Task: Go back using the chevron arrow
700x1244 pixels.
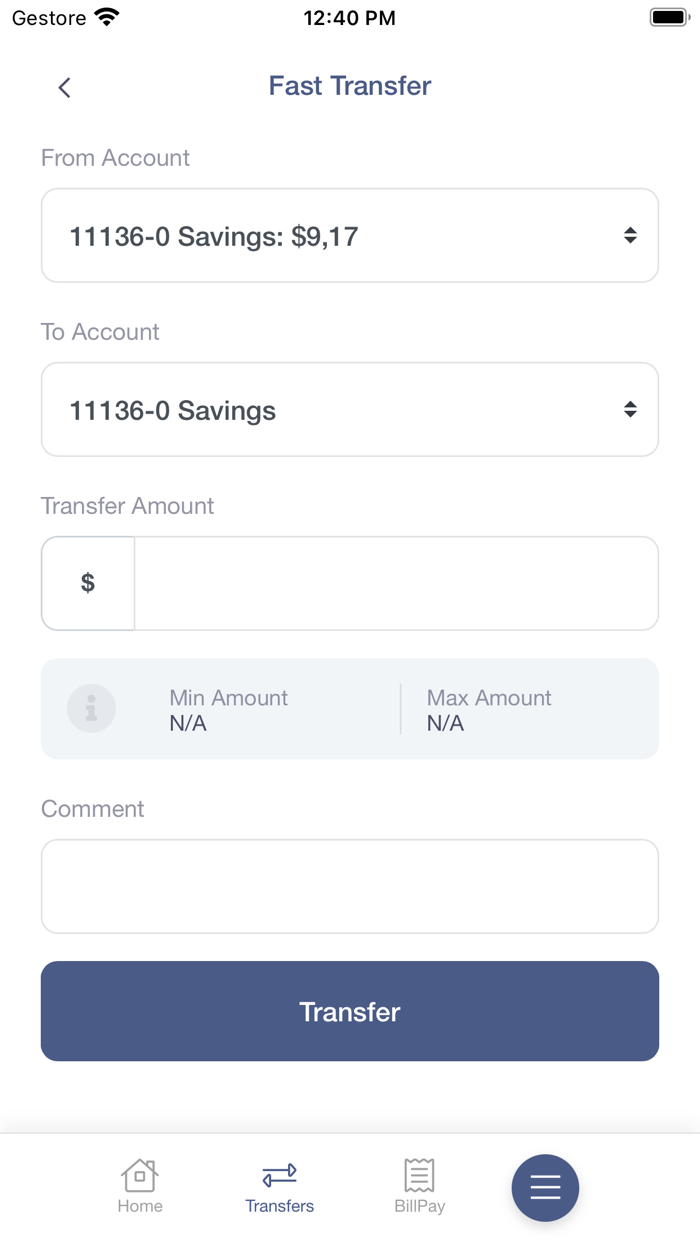Action: pyautogui.click(x=64, y=87)
